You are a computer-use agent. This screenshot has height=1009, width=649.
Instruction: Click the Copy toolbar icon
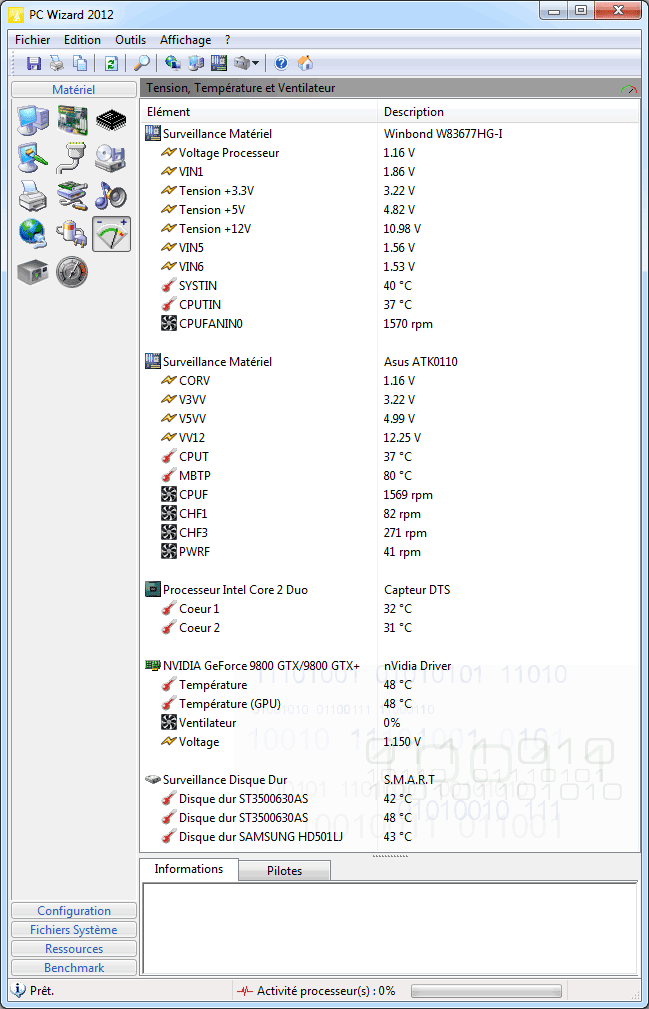tap(80, 63)
